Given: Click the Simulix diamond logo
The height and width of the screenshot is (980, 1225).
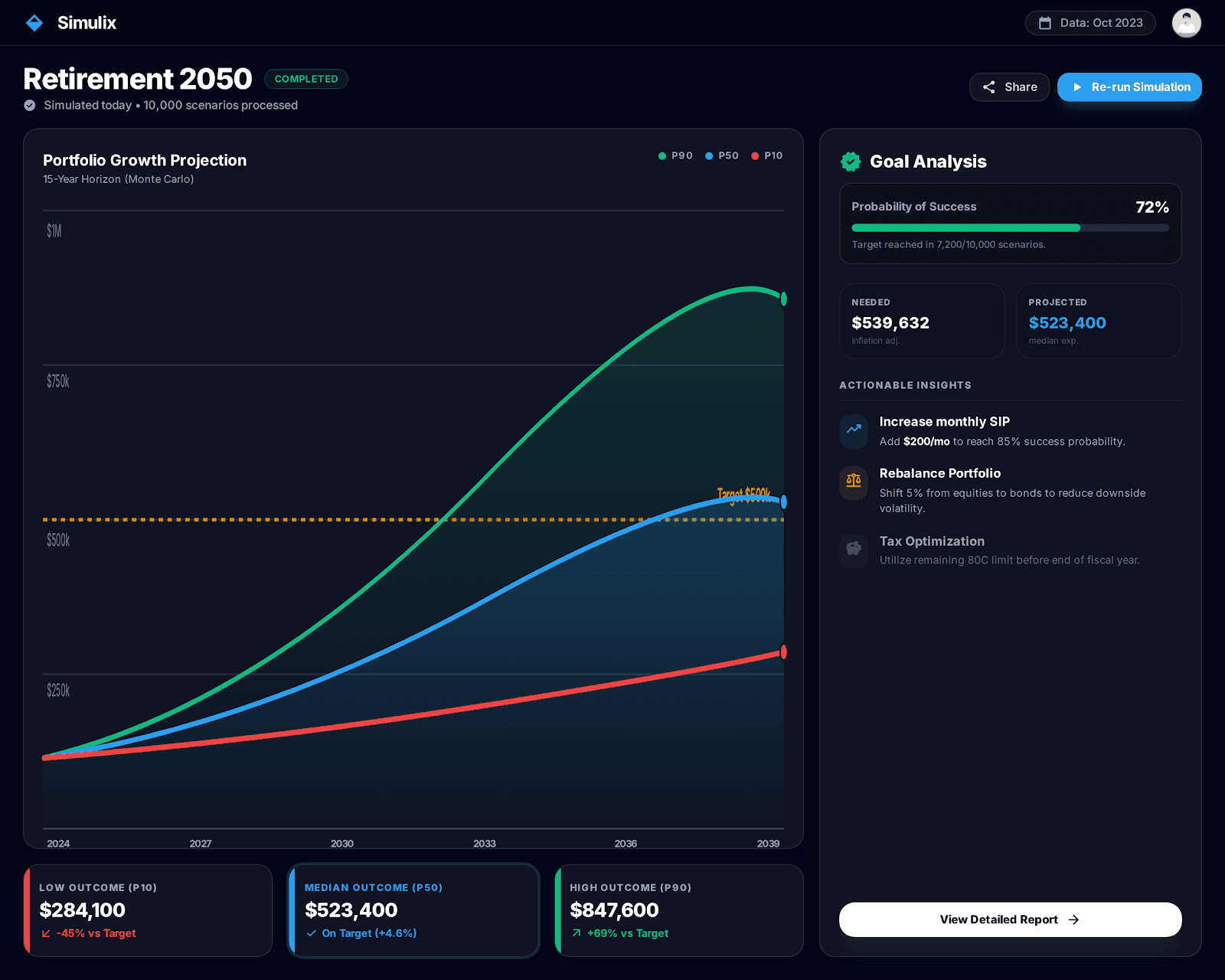Looking at the screenshot, I should click(x=34, y=22).
